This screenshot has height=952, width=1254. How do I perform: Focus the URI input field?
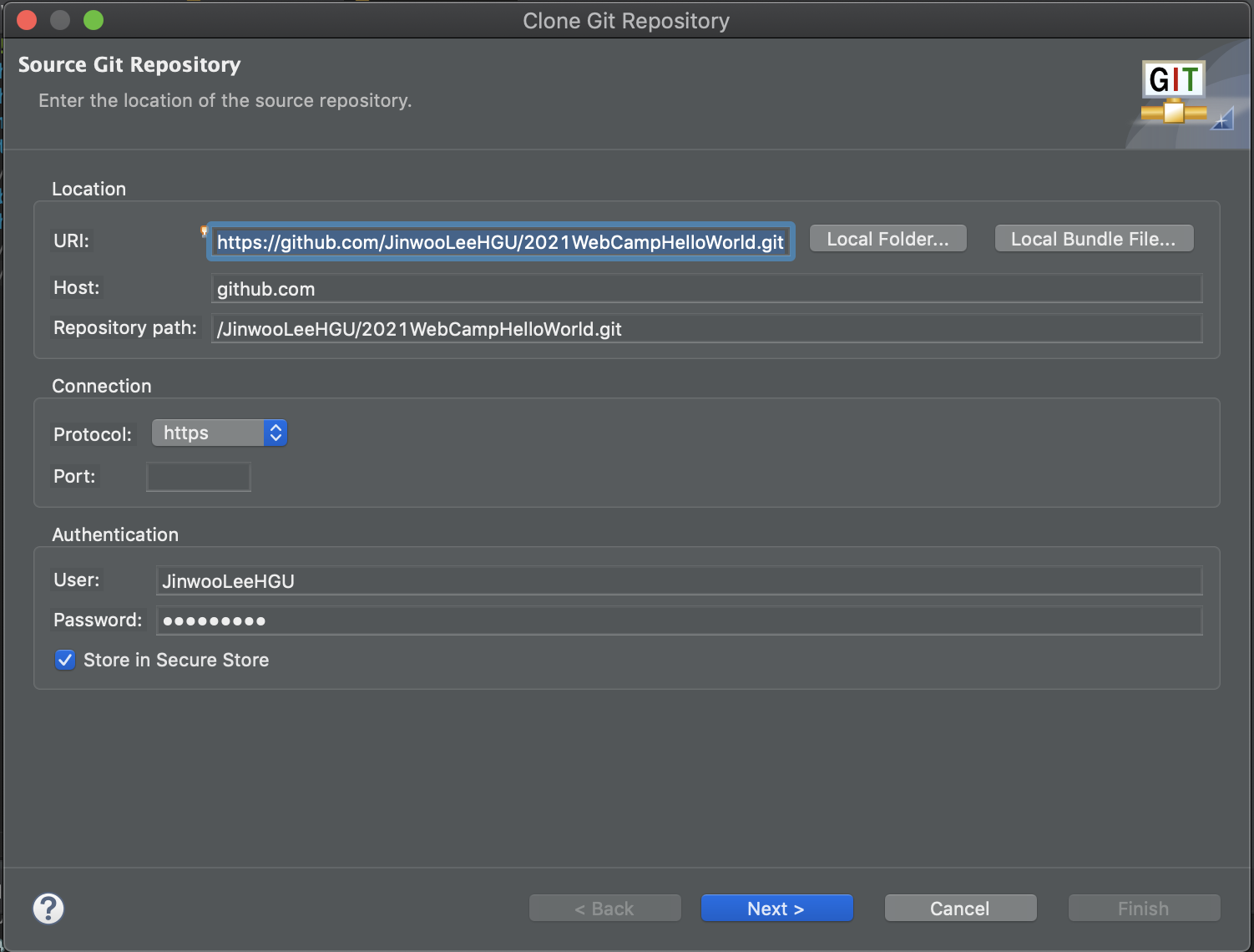pos(501,242)
